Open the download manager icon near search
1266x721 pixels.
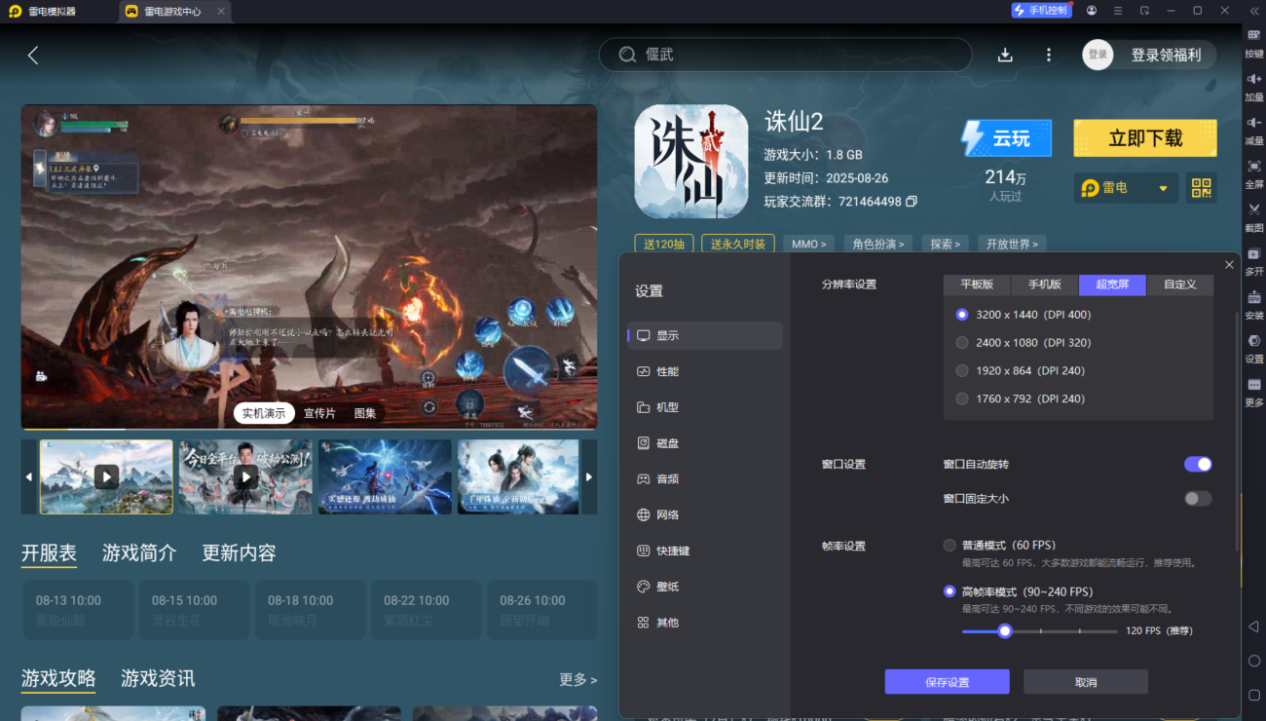point(1005,55)
